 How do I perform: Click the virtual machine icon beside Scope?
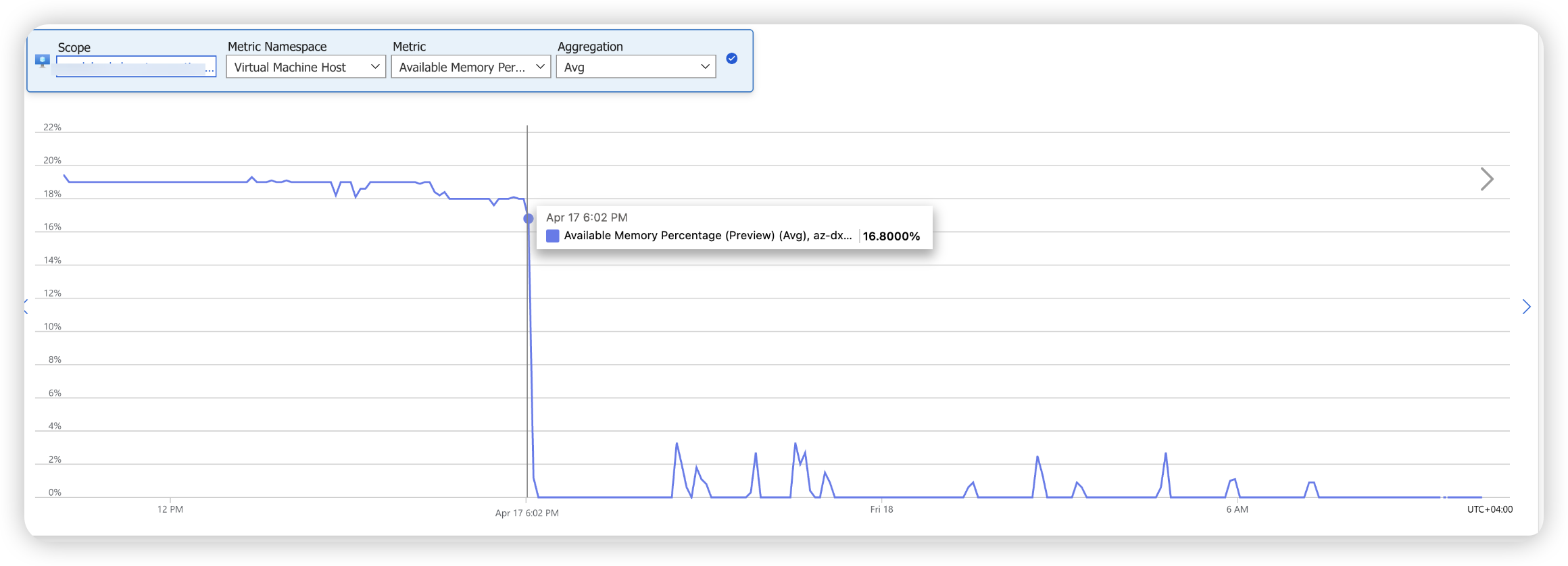[x=43, y=61]
